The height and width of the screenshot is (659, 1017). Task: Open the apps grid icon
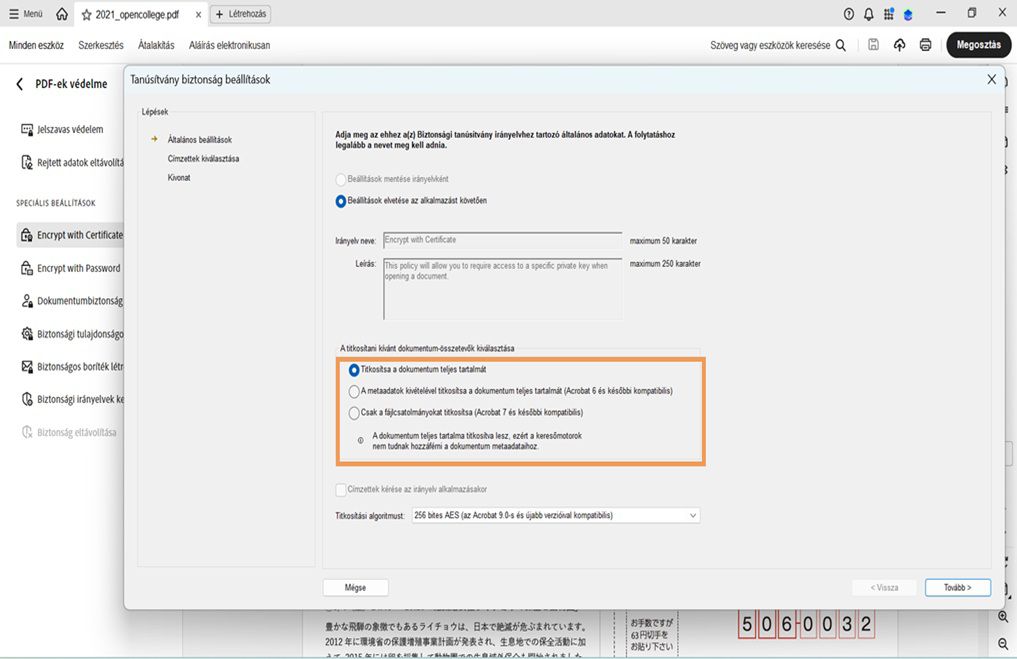pos(888,14)
